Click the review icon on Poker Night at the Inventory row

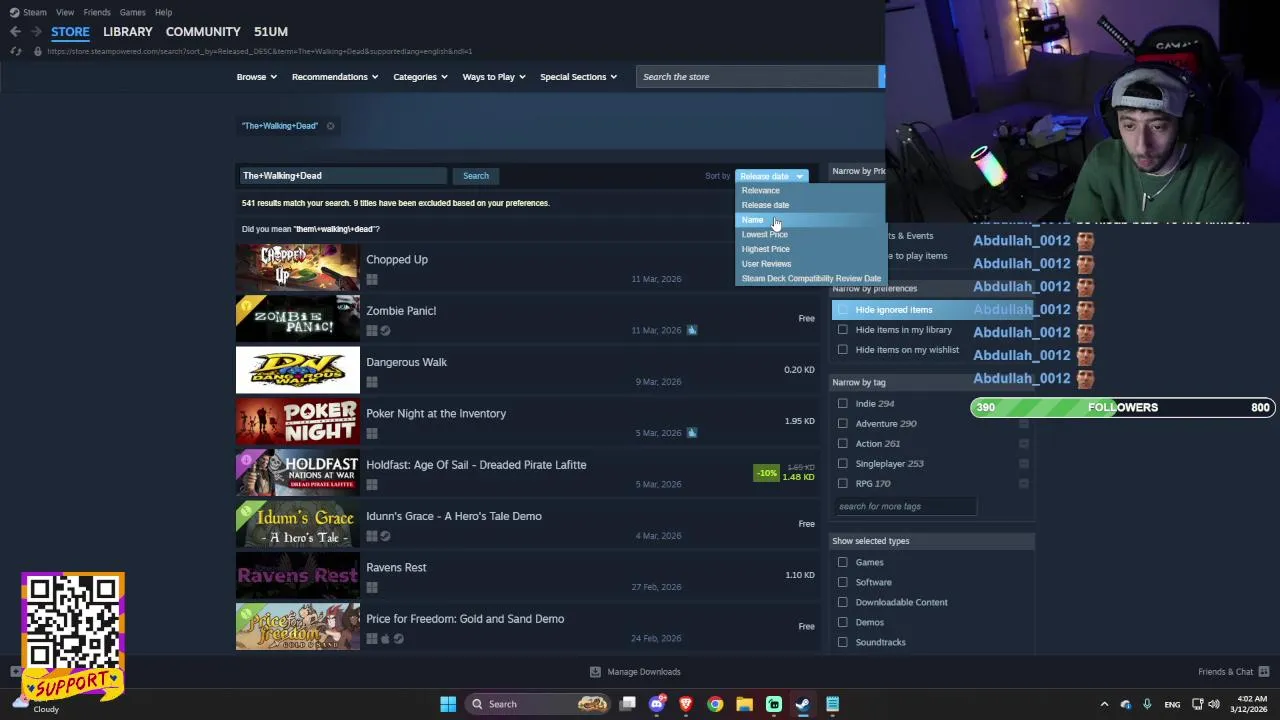tap(691, 433)
